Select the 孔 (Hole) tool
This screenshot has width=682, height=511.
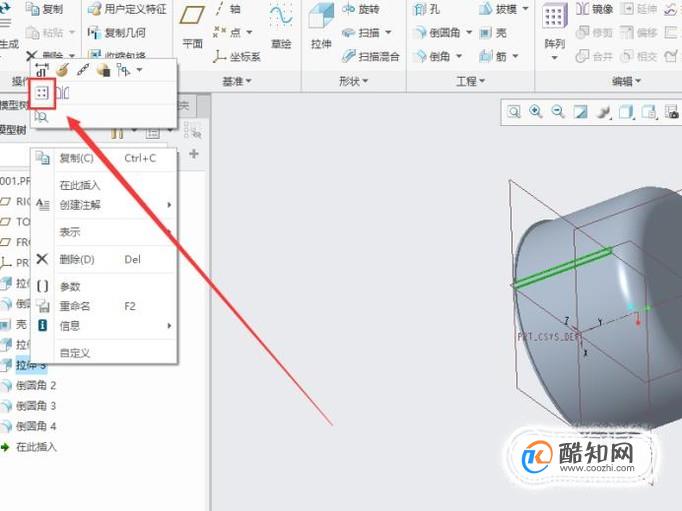427,9
